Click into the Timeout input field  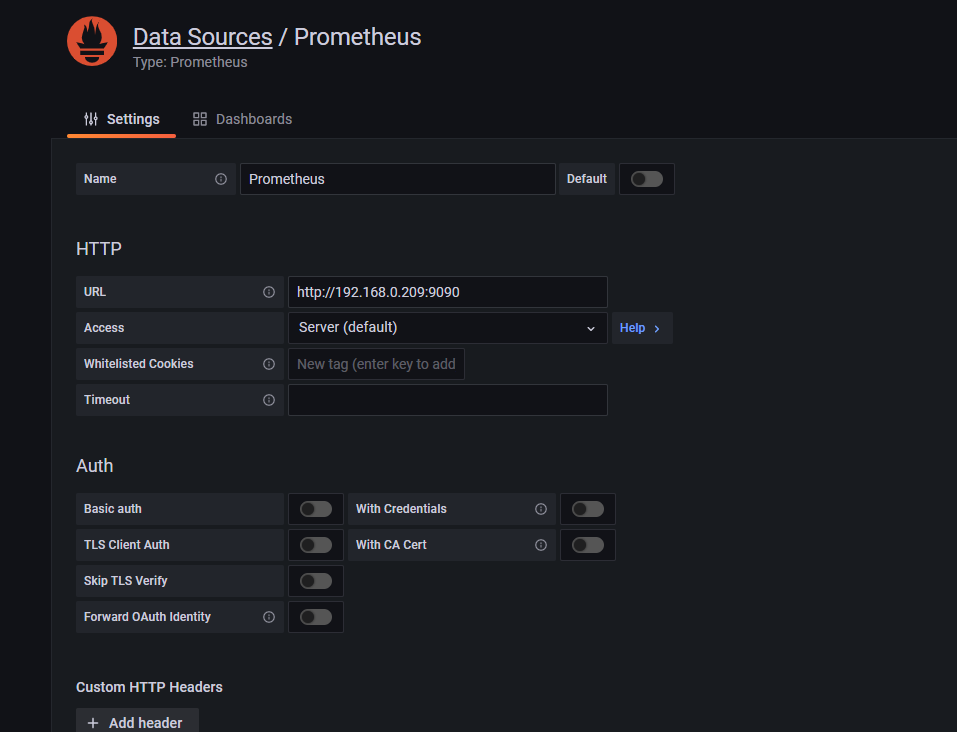click(x=447, y=400)
